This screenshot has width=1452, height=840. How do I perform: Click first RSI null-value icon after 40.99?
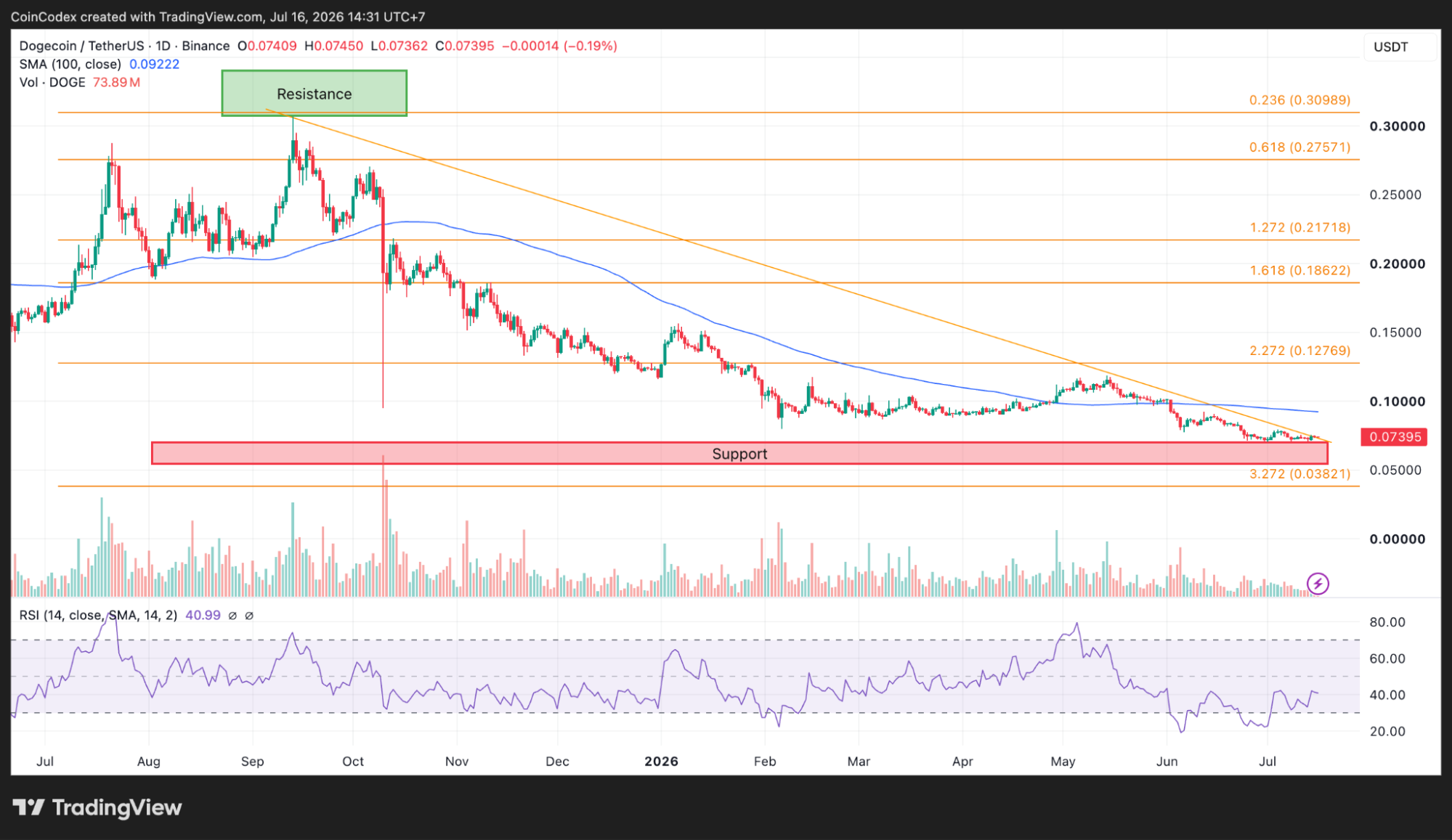(x=232, y=616)
